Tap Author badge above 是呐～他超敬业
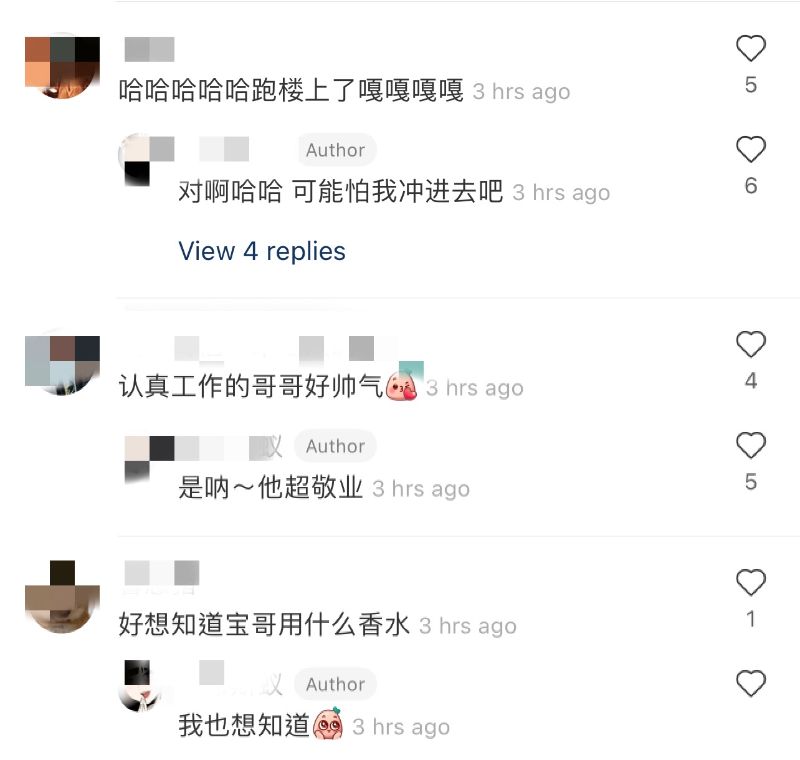 click(335, 446)
